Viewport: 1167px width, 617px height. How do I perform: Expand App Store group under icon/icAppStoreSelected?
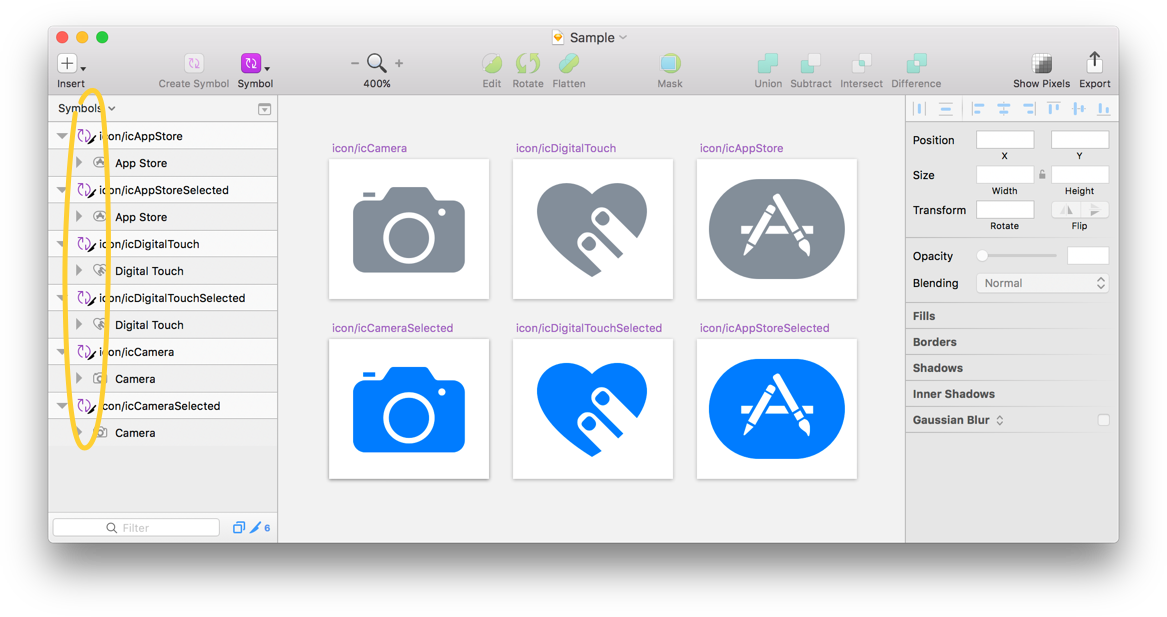79,217
